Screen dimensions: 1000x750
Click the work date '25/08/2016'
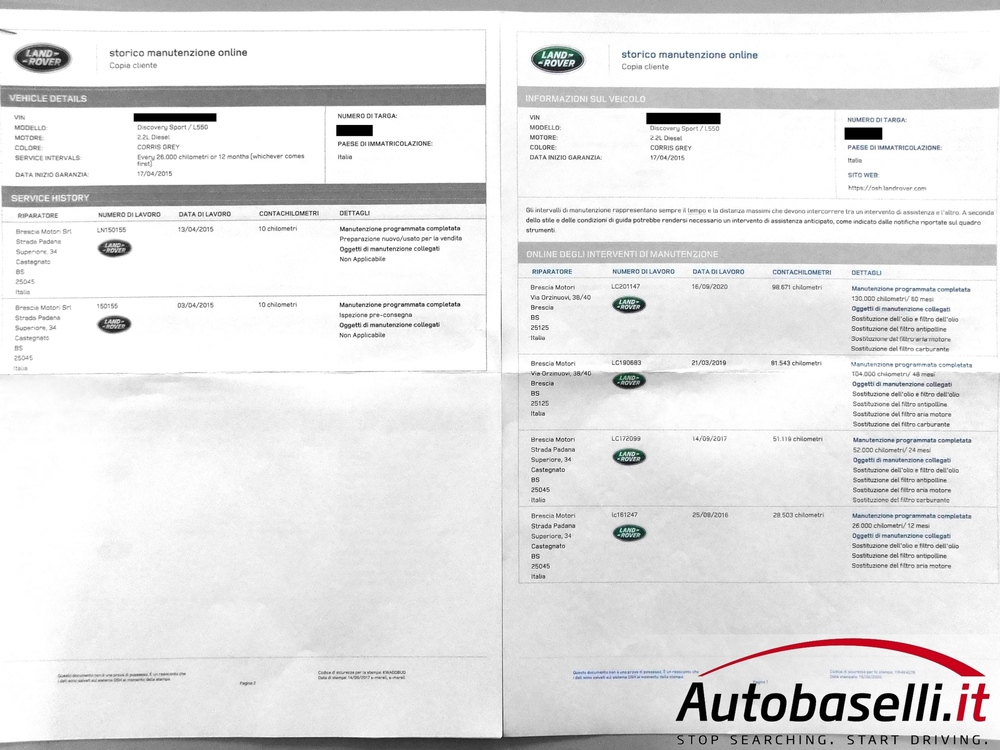710,515
